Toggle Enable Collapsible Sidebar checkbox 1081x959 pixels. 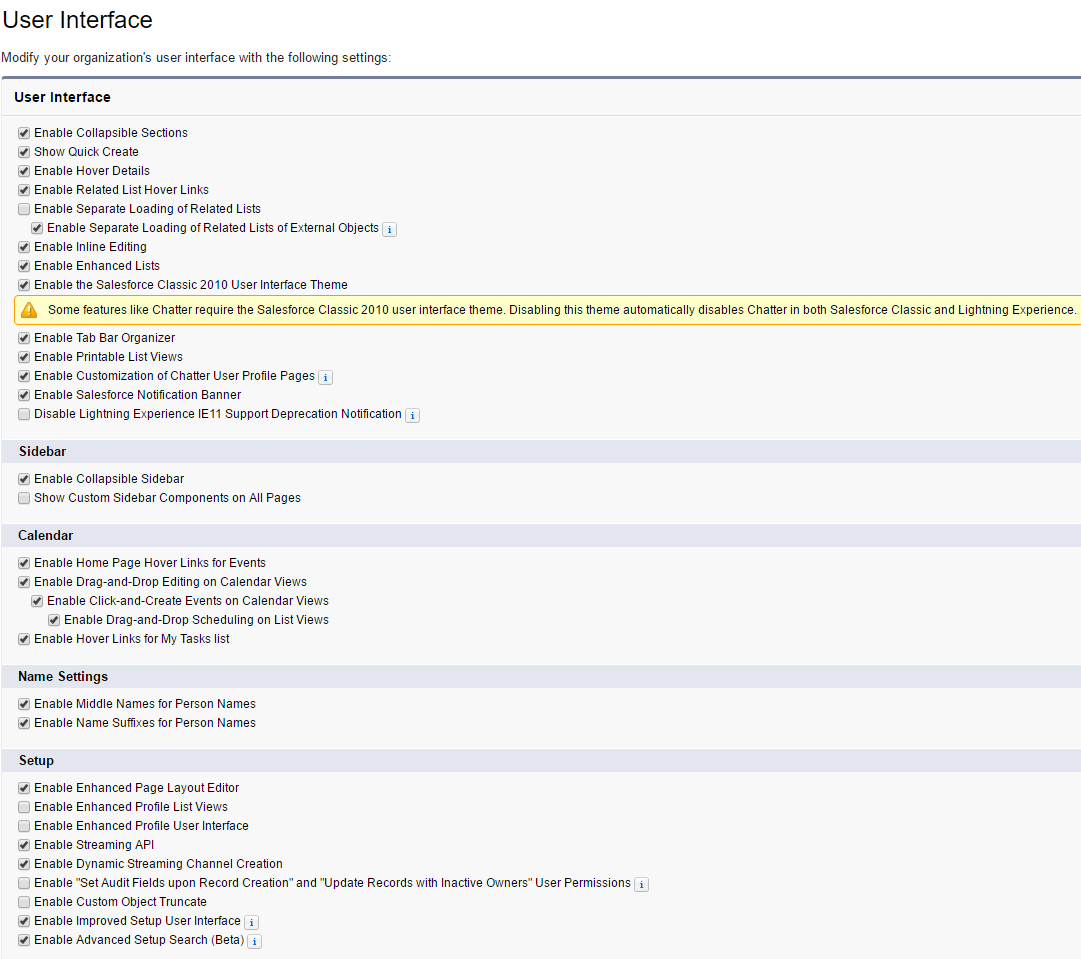24,479
